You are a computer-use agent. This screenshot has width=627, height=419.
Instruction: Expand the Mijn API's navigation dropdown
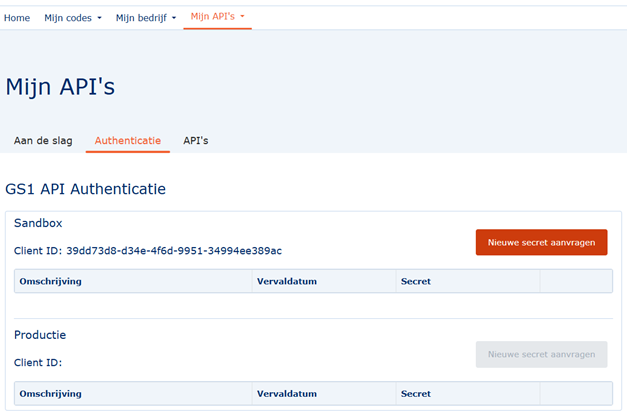[x=217, y=17]
